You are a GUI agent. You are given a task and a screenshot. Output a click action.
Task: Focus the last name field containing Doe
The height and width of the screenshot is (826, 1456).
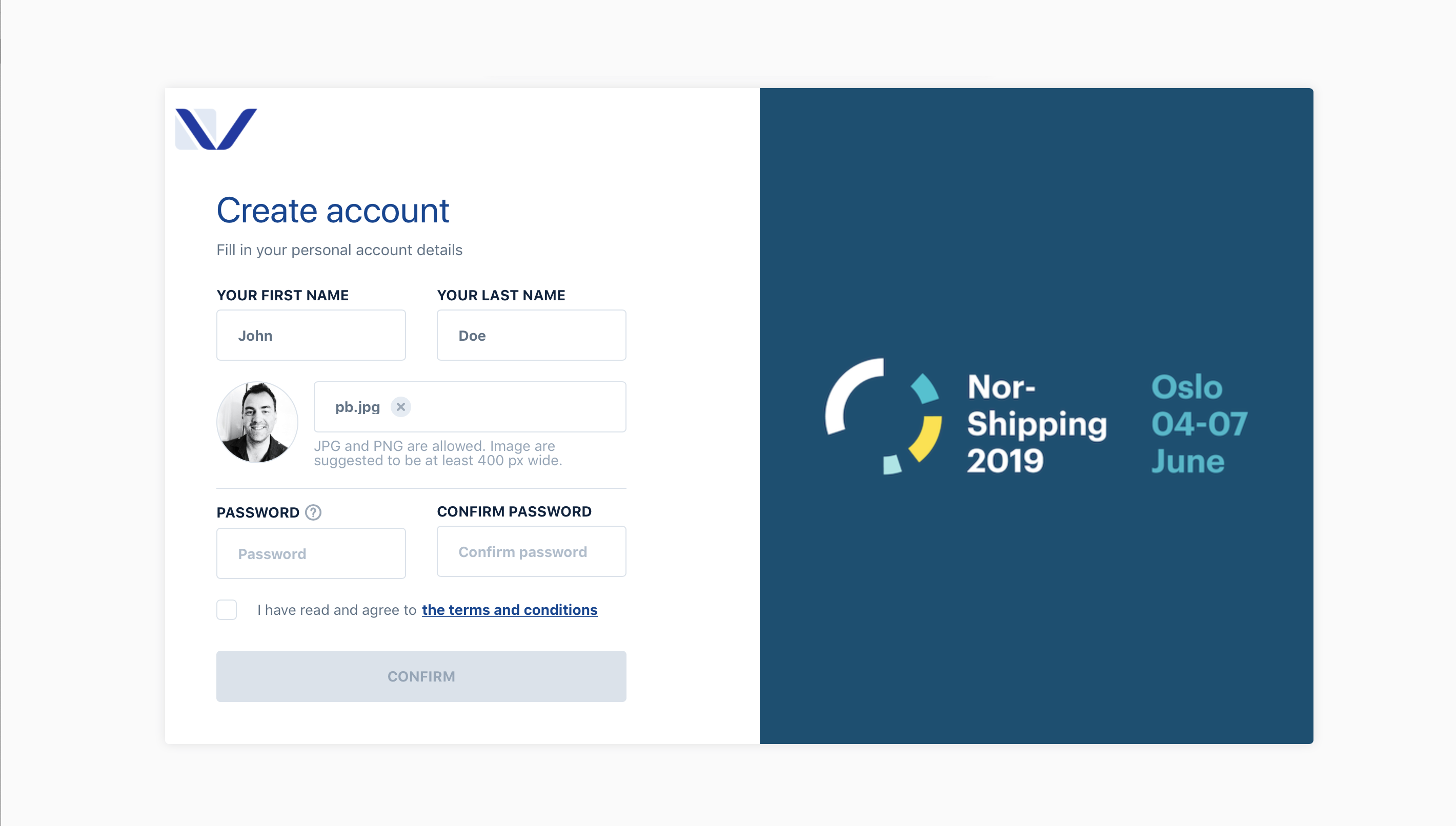click(x=531, y=335)
